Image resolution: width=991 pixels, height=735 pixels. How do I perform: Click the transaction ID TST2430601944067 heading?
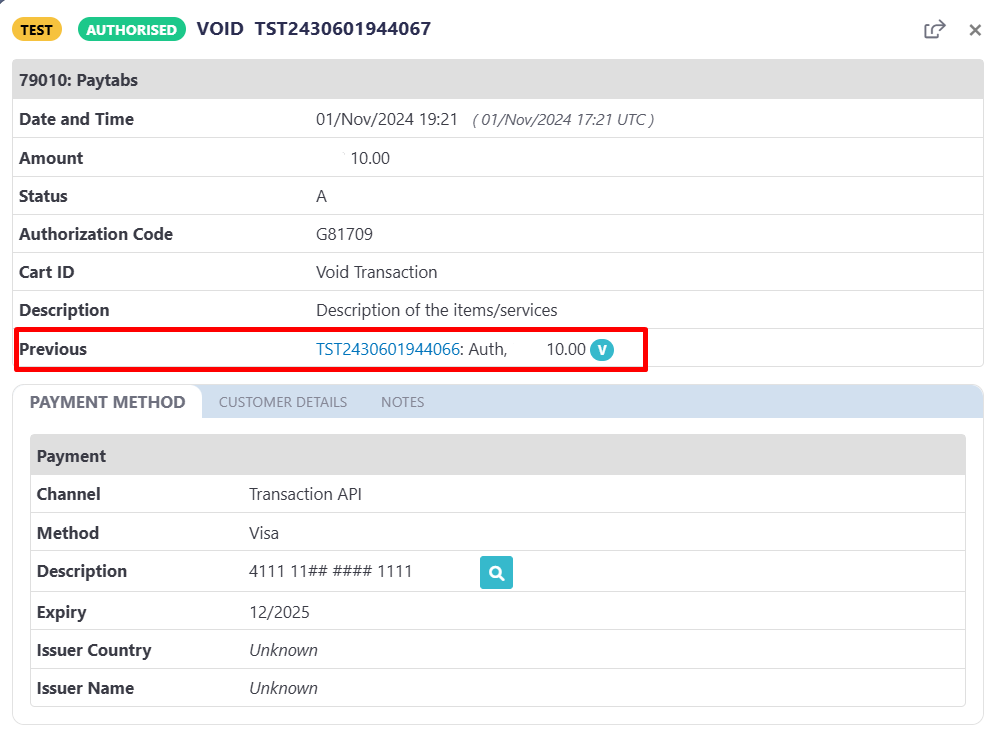pos(343,29)
